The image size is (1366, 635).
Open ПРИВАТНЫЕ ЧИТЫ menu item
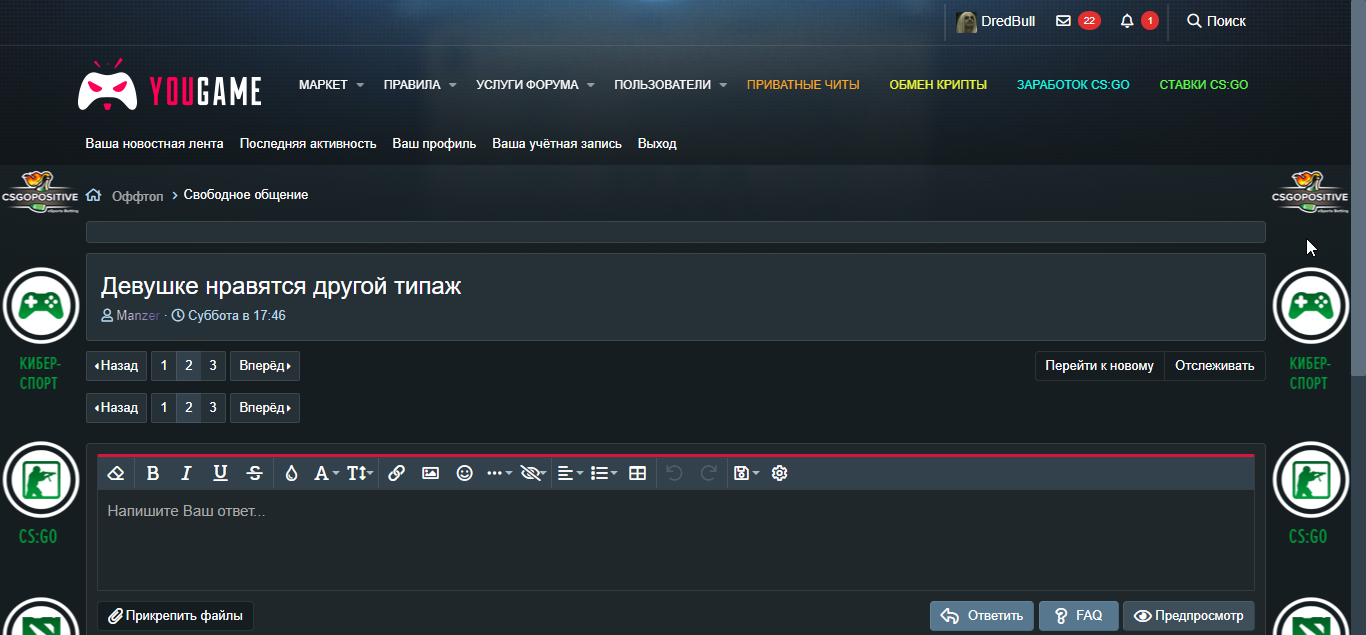pos(803,85)
